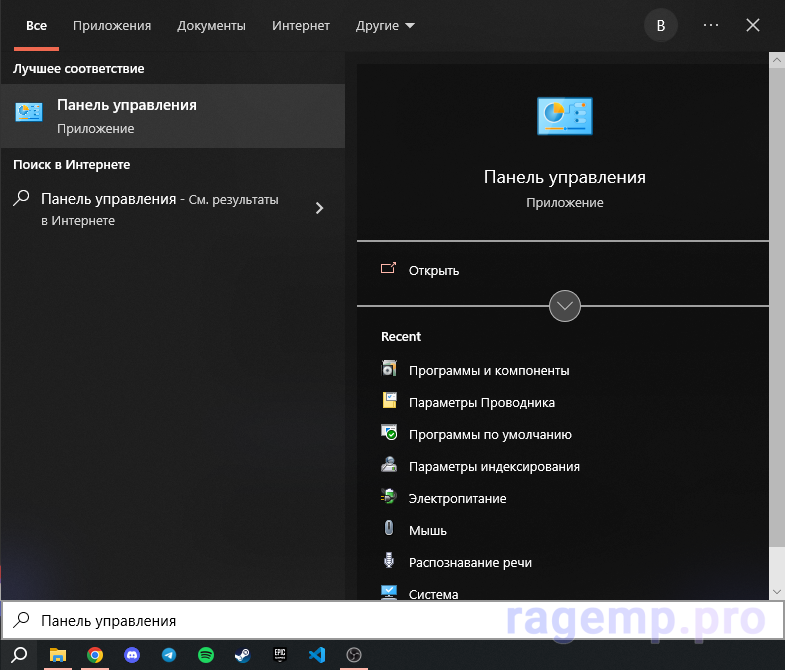Switch to the Документы tab
This screenshot has width=785, height=670.
coord(211,26)
